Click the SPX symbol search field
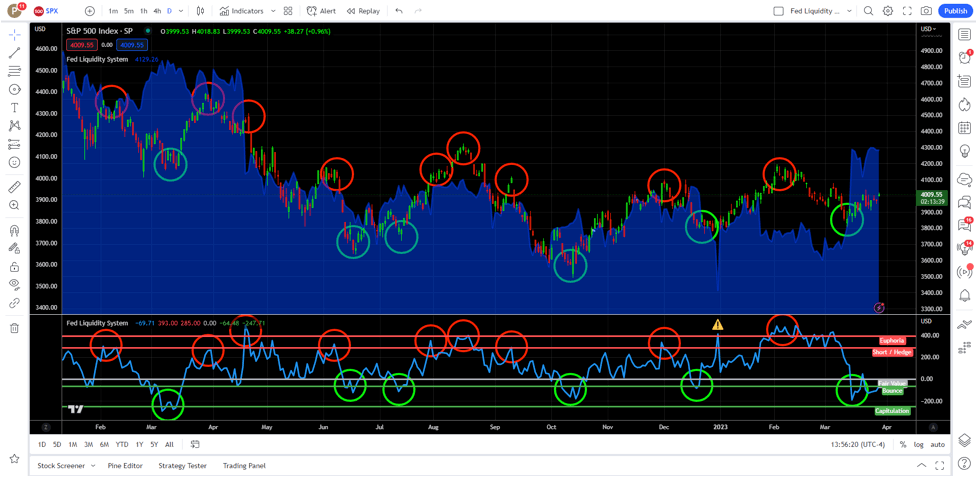 [52, 11]
